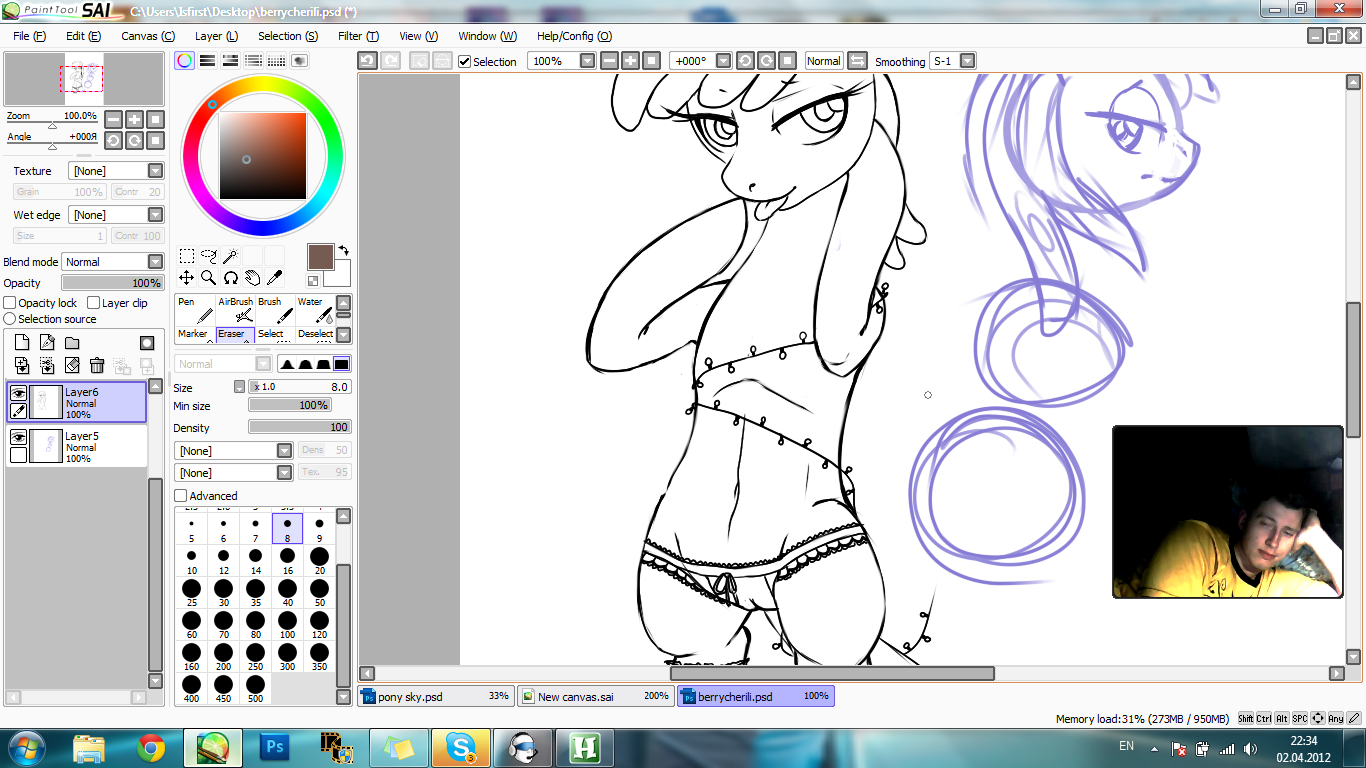The image size is (1366, 768).
Task: Select the rectangular Selection tool
Action: (x=187, y=256)
